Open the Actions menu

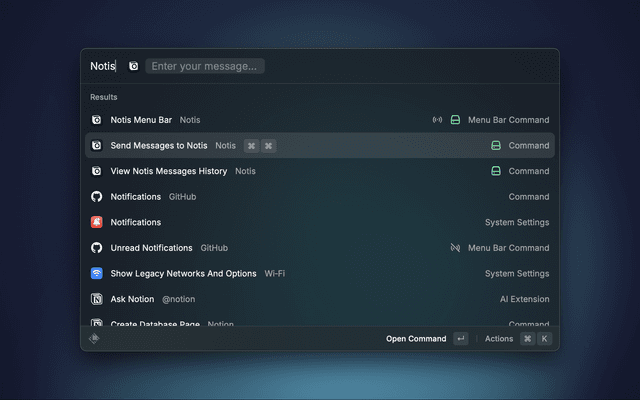pyautogui.click(x=499, y=339)
